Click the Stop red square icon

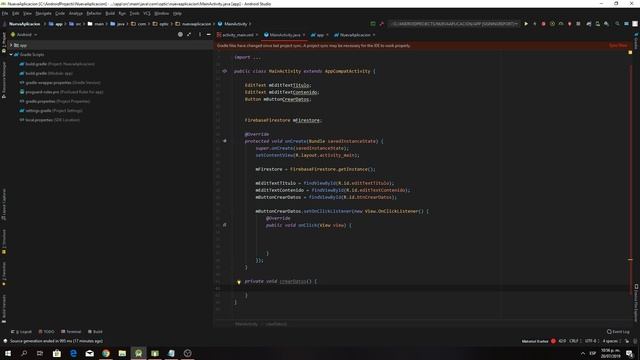click(x=578, y=24)
